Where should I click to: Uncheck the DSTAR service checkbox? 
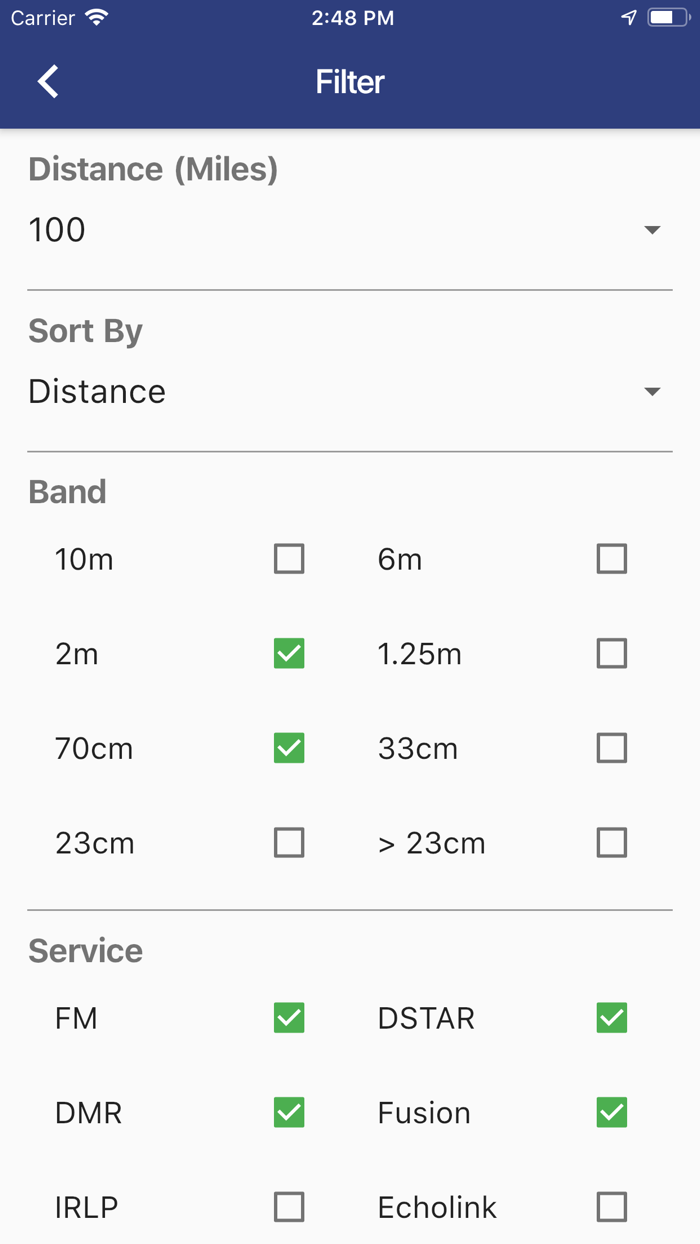point(612,1018)
